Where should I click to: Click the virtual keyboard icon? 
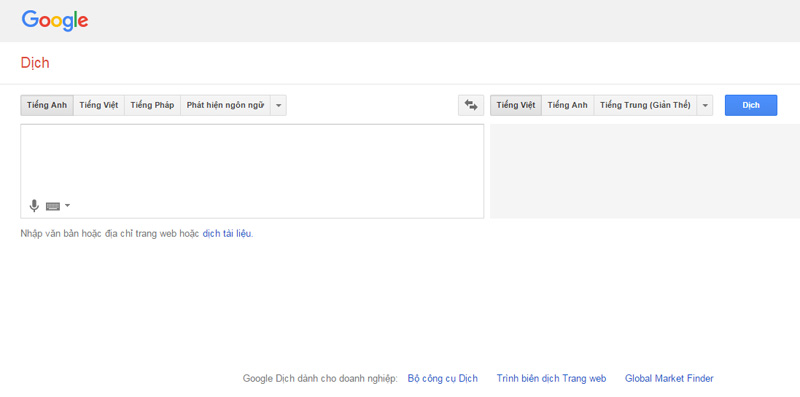[53, 206]
